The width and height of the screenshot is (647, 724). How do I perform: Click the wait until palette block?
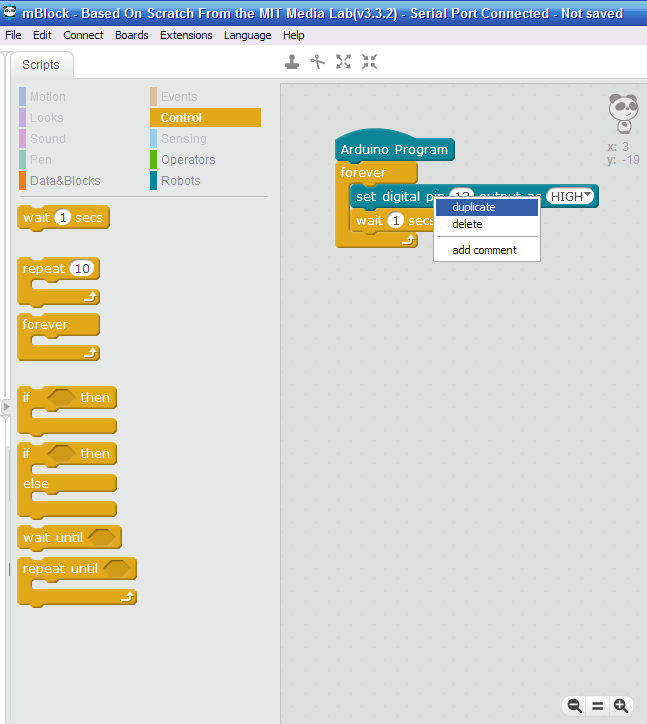(69, 537)
